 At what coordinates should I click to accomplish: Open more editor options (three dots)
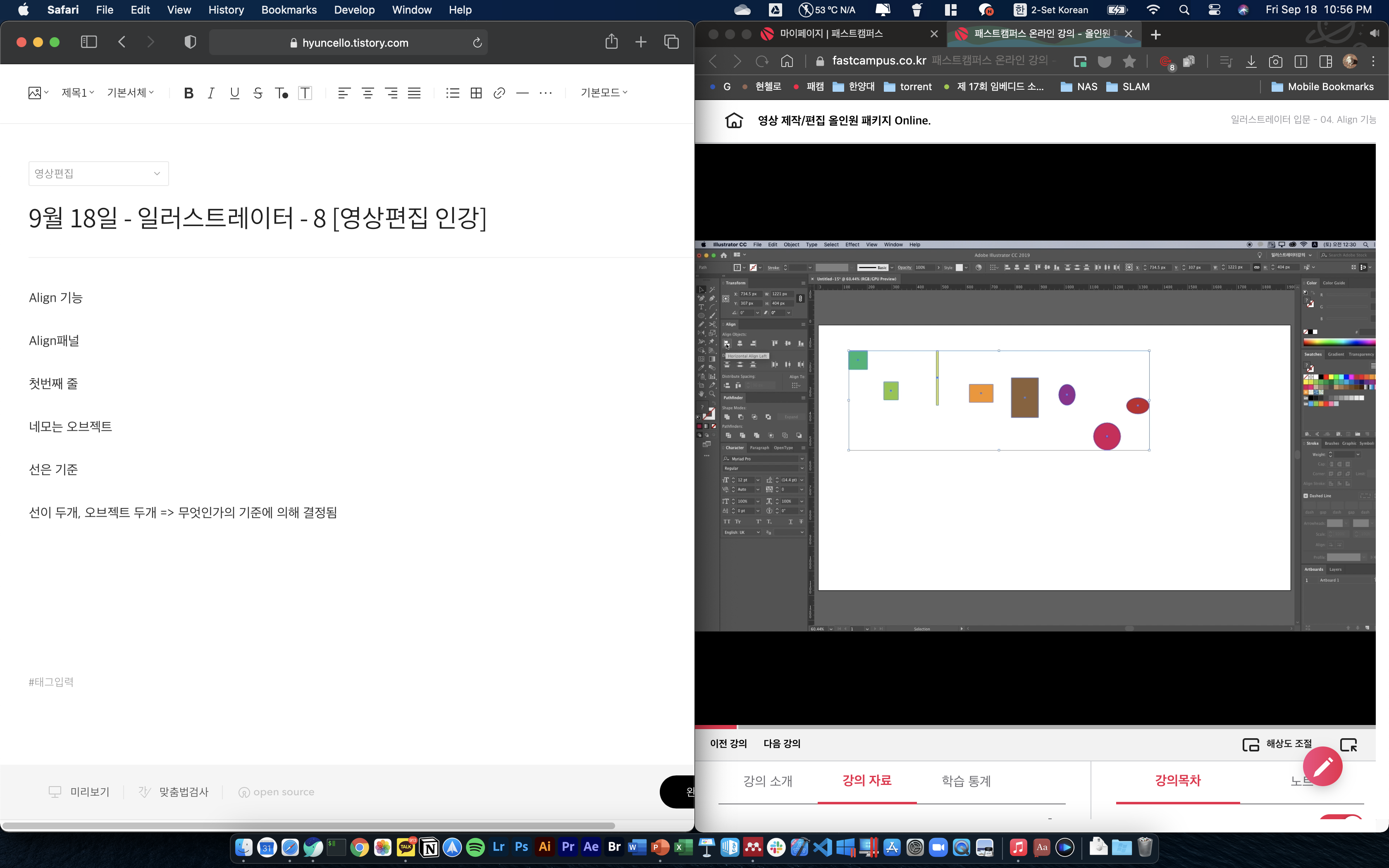[x=545, y=93]
